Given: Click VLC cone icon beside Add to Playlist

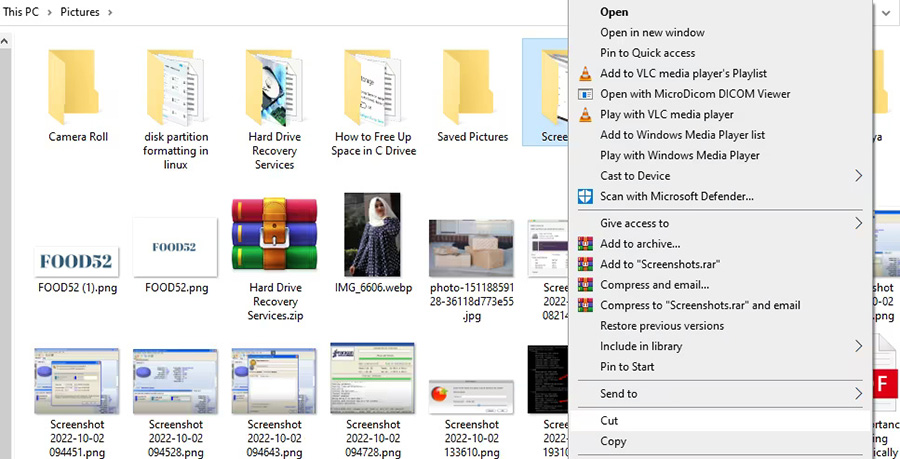Looking at the screenshot, I should pyautogui.click(x=586, y=73).
